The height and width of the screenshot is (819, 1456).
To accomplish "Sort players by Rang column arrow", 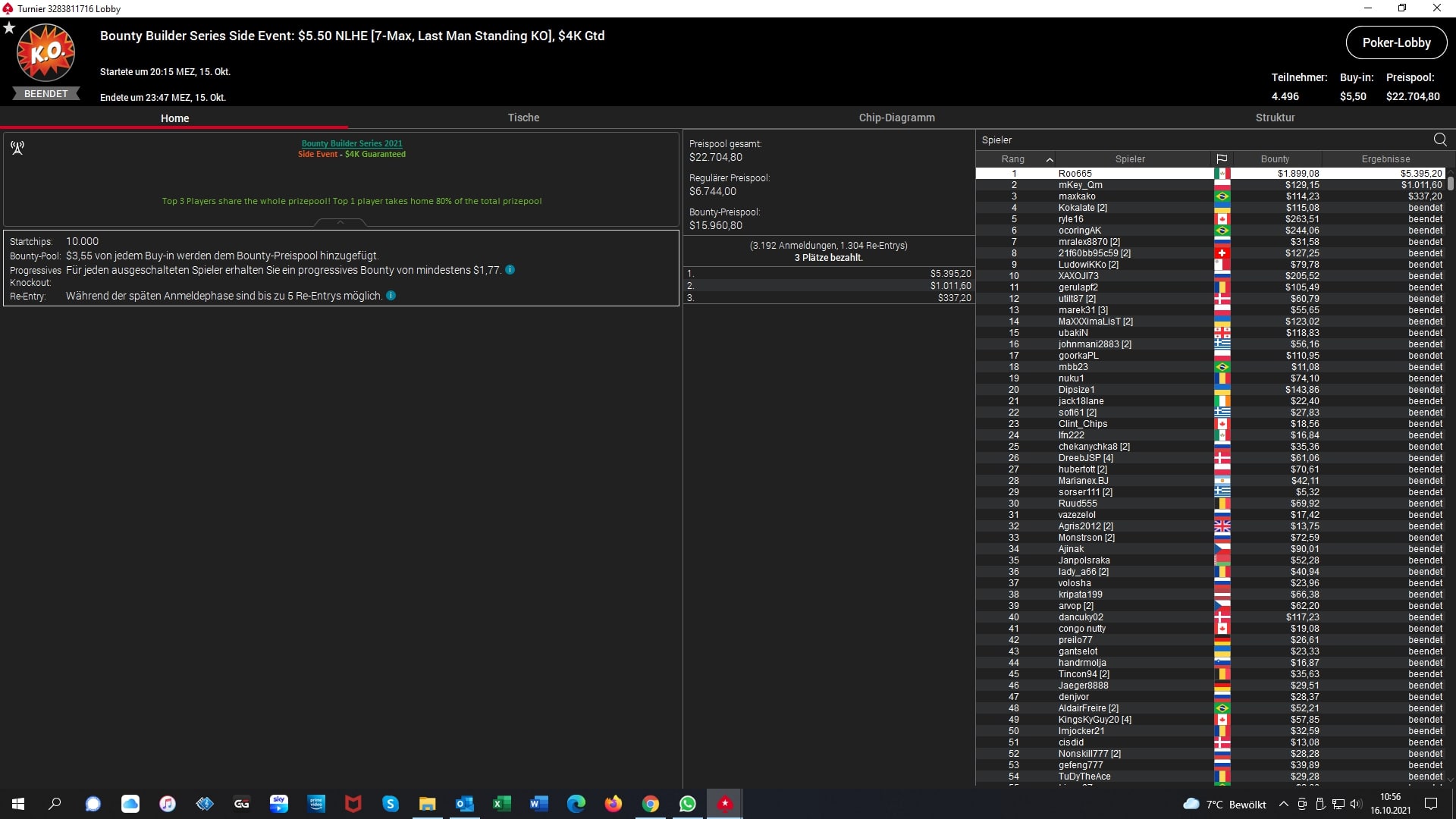I will [x=1050, y=159].
